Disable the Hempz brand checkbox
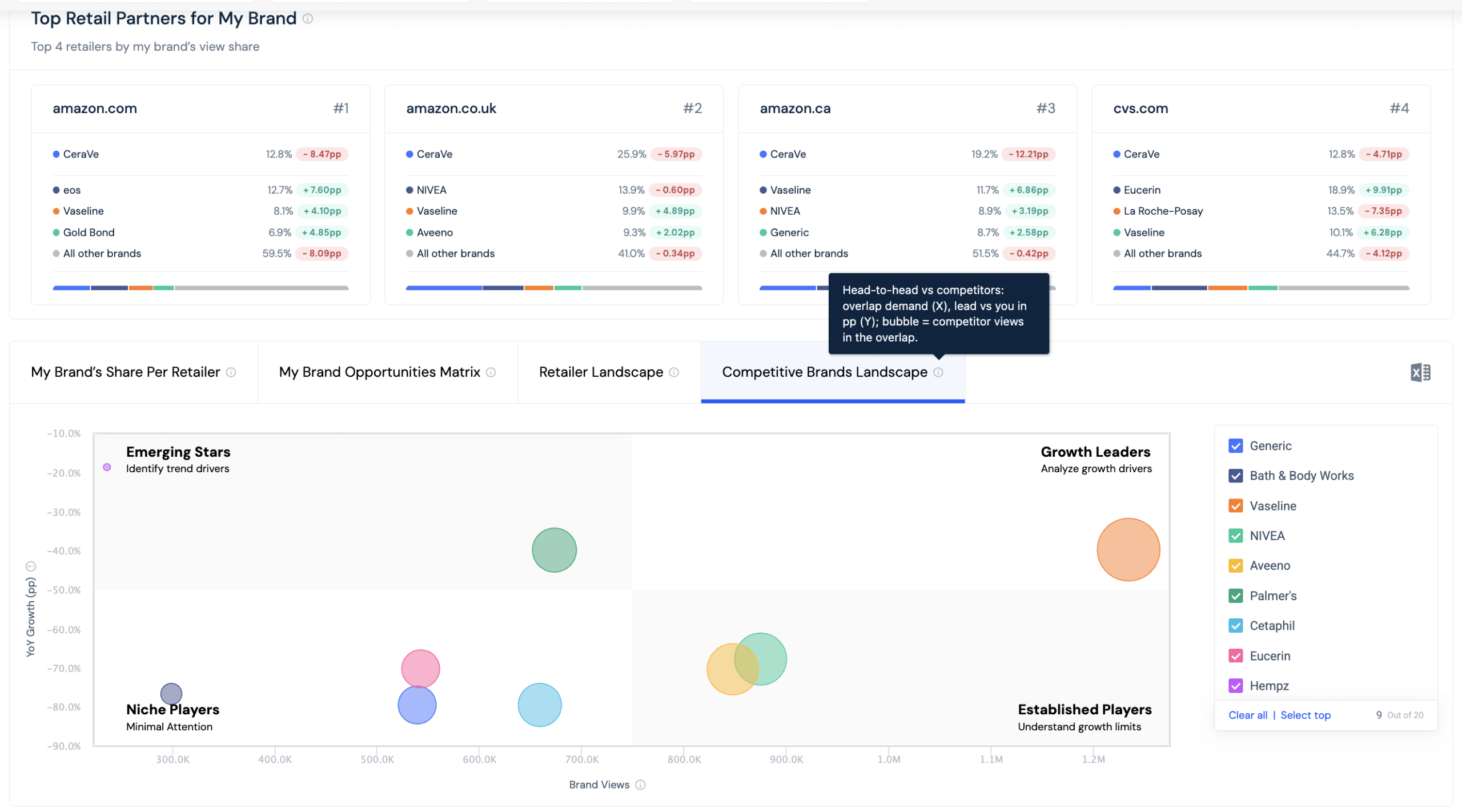 (1235, 686)
